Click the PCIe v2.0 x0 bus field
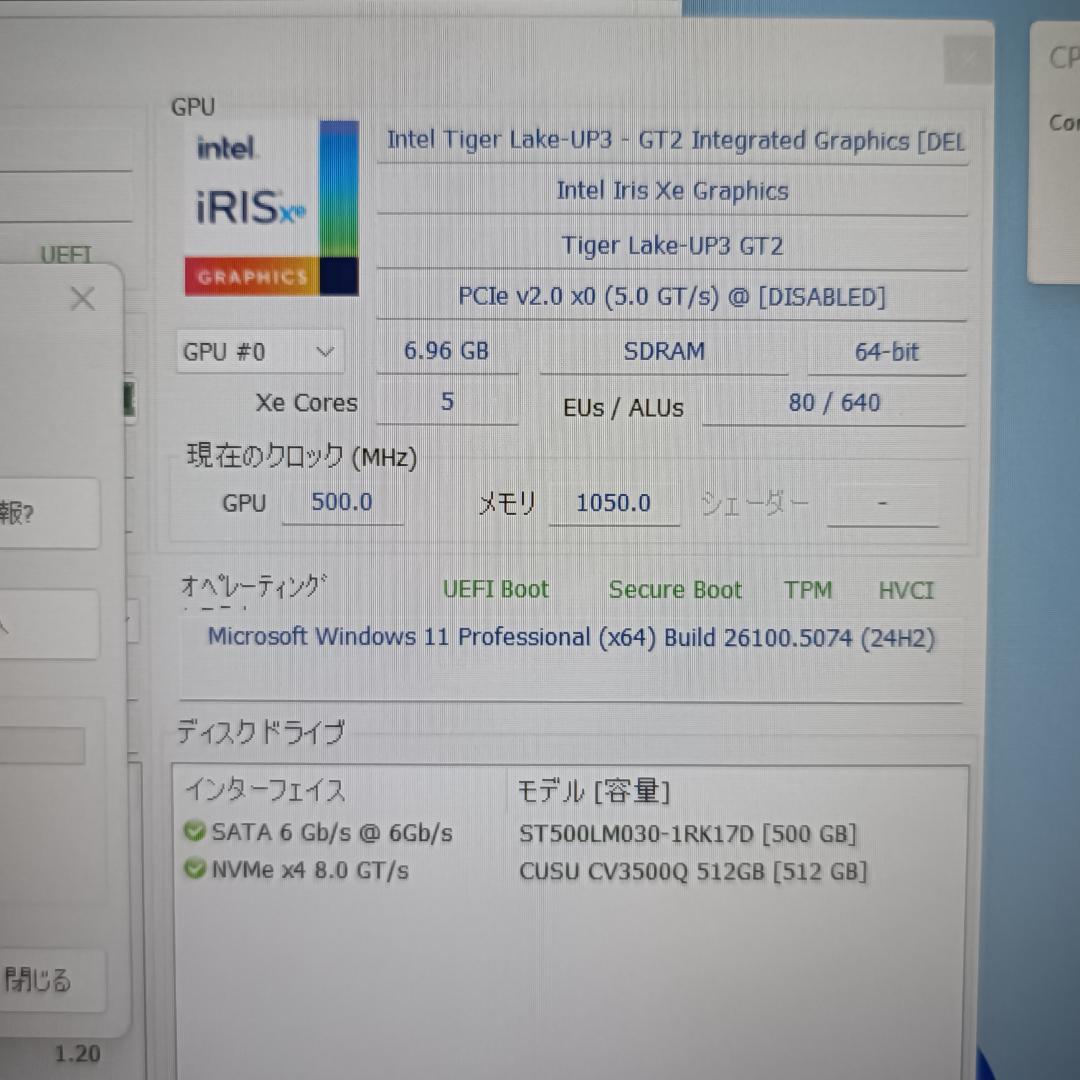The width and height of the screenshot is (1080, 1080). tap(672, 297)
